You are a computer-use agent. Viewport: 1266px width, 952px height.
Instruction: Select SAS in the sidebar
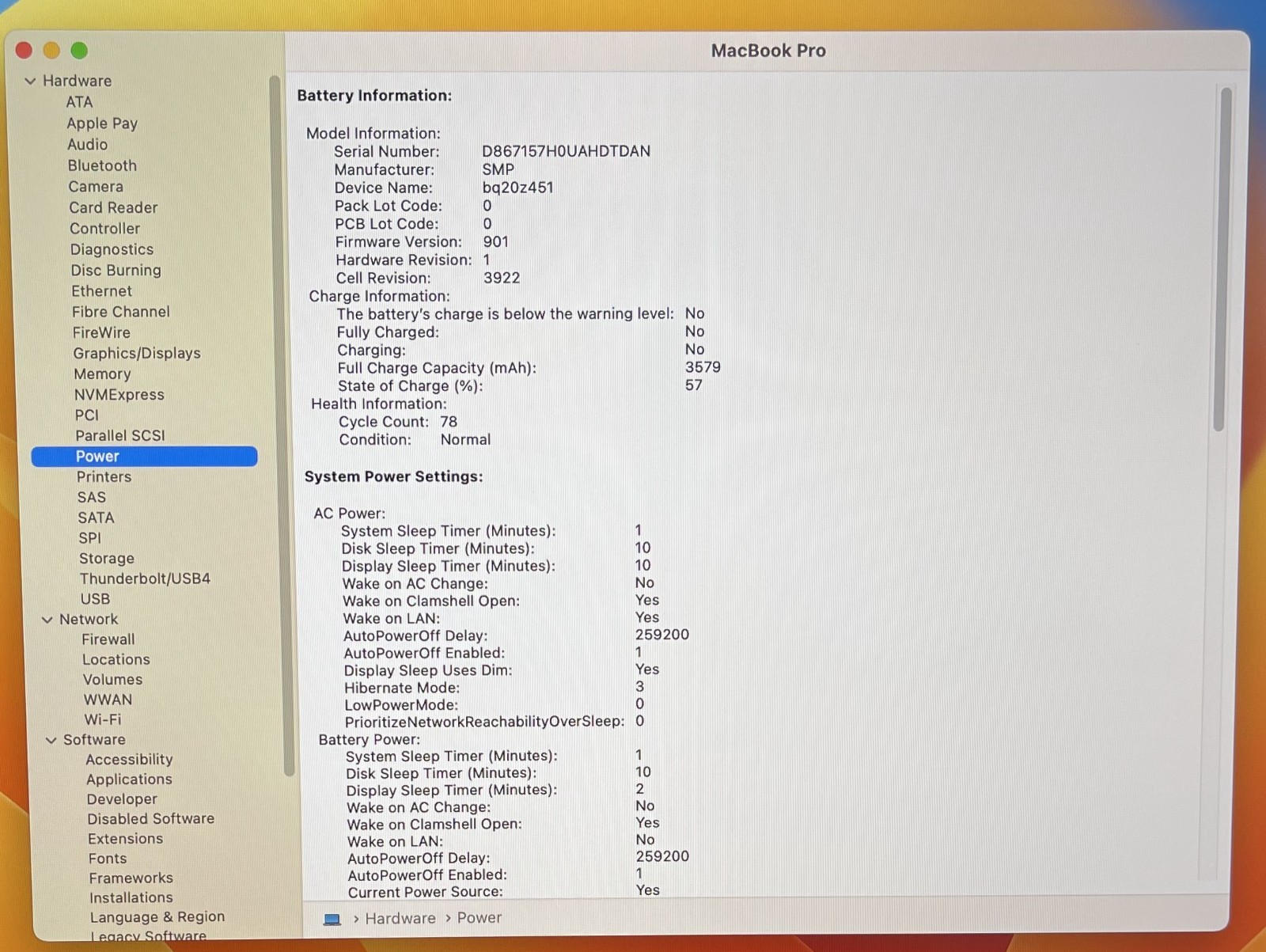91,498
